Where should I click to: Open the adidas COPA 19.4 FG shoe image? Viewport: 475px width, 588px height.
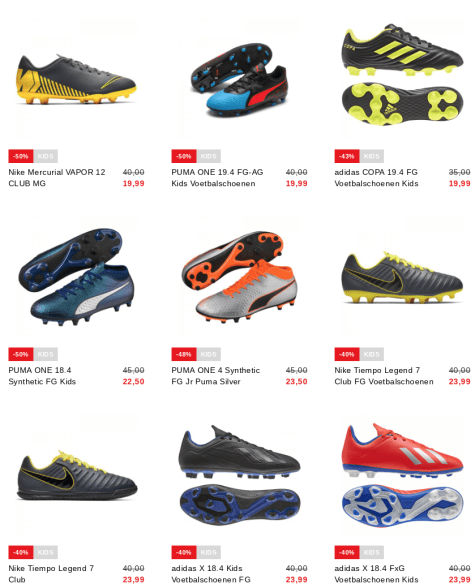(x=403, y=75)
